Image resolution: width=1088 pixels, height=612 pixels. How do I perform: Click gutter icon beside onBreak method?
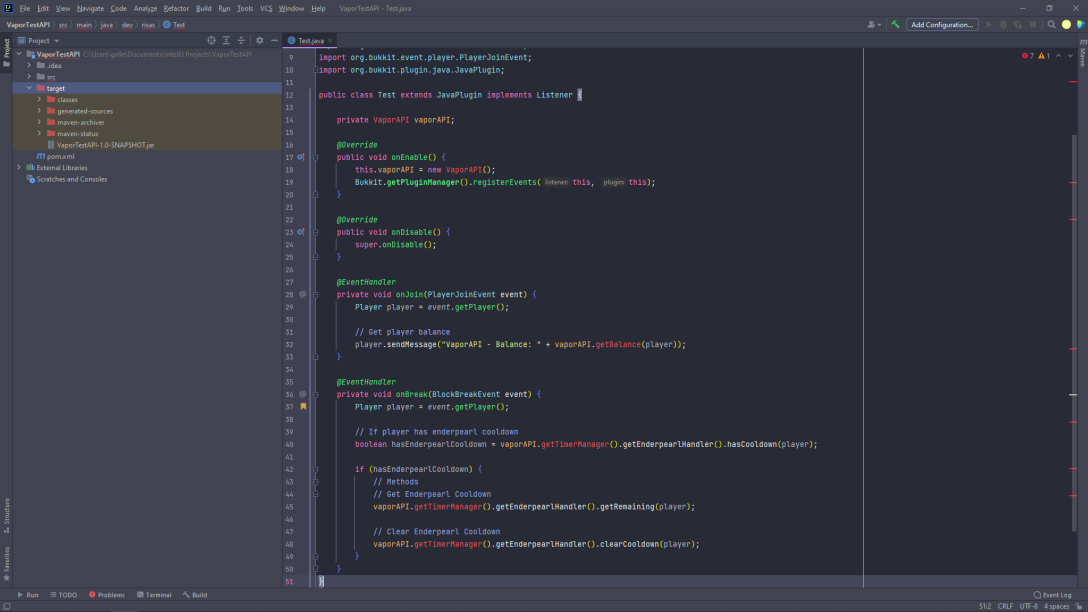[x=303, y=394]
